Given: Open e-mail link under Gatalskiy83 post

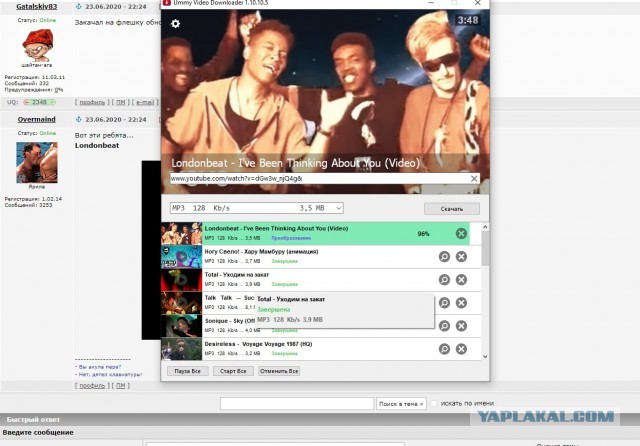Looking at the screenshot, I should click(x=145, y=102).
